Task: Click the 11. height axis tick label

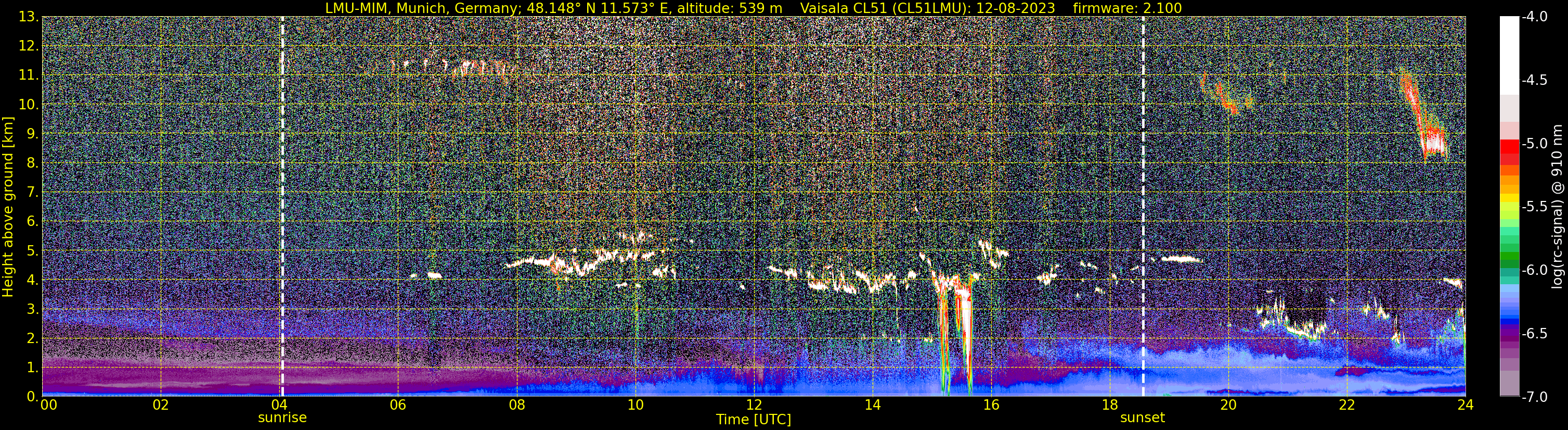Action: click(x=29, y=75)
